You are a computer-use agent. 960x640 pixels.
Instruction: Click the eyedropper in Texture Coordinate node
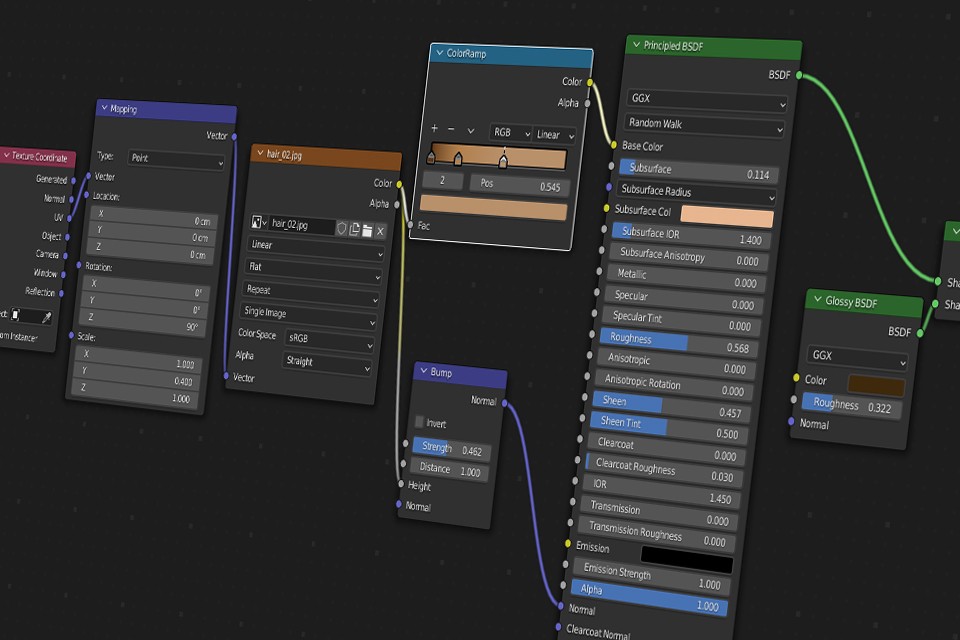coord(46,316)
